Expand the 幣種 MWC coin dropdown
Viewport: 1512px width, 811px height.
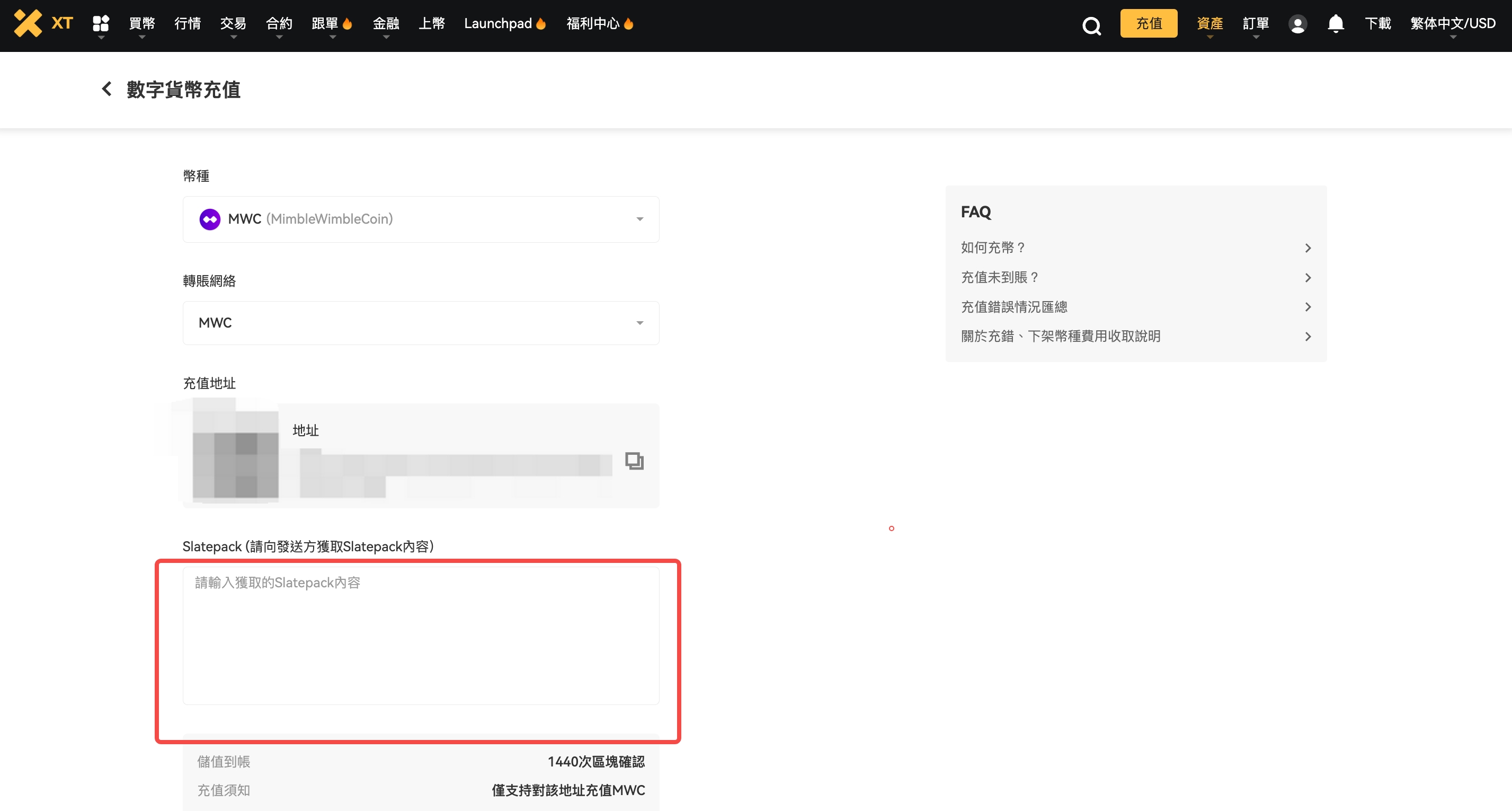click(x=421, y=219)
